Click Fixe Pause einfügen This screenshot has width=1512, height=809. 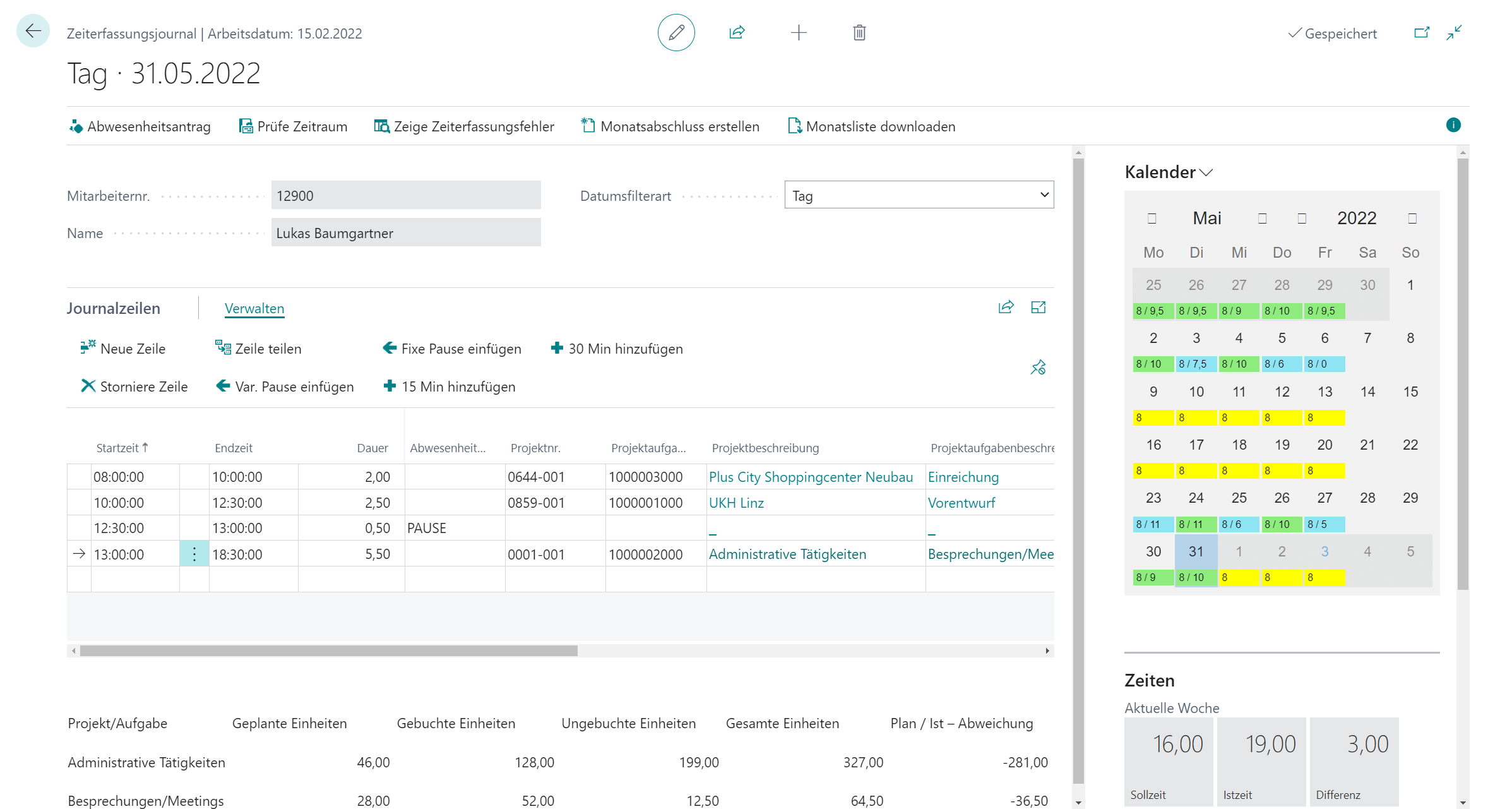(452, 349)
